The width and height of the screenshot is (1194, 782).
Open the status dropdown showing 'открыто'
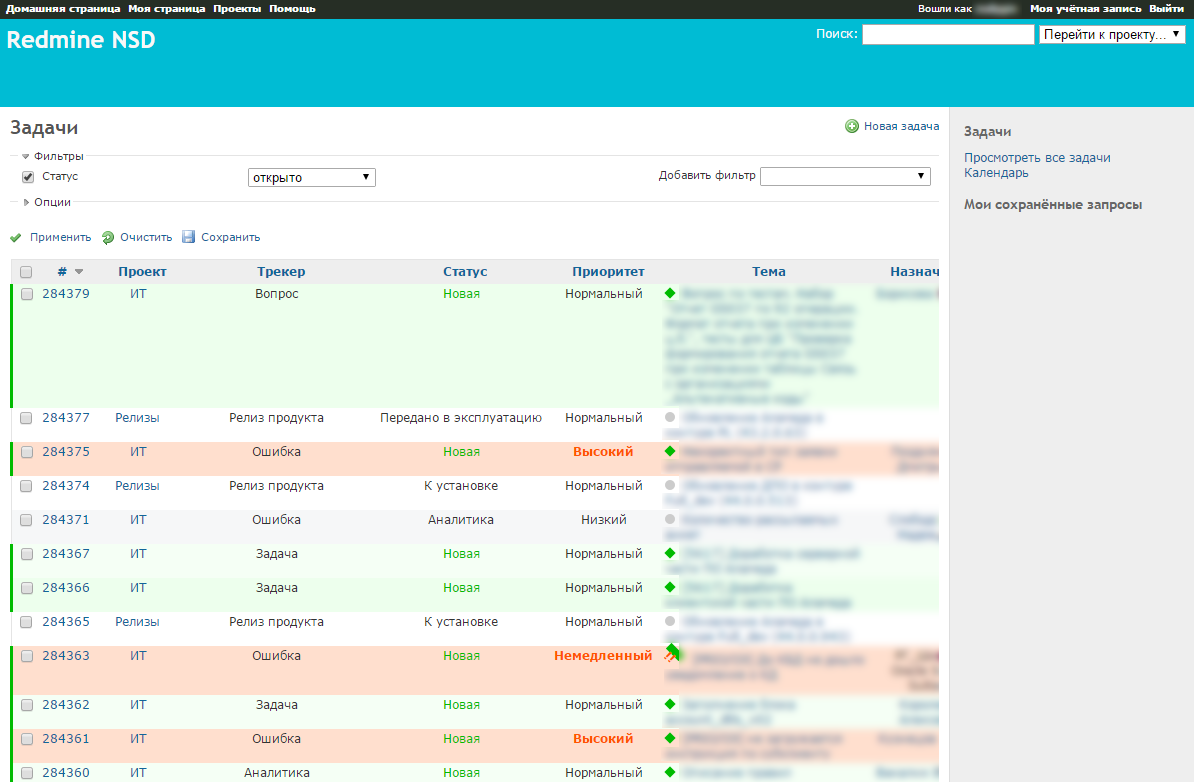tap(311, 177)
